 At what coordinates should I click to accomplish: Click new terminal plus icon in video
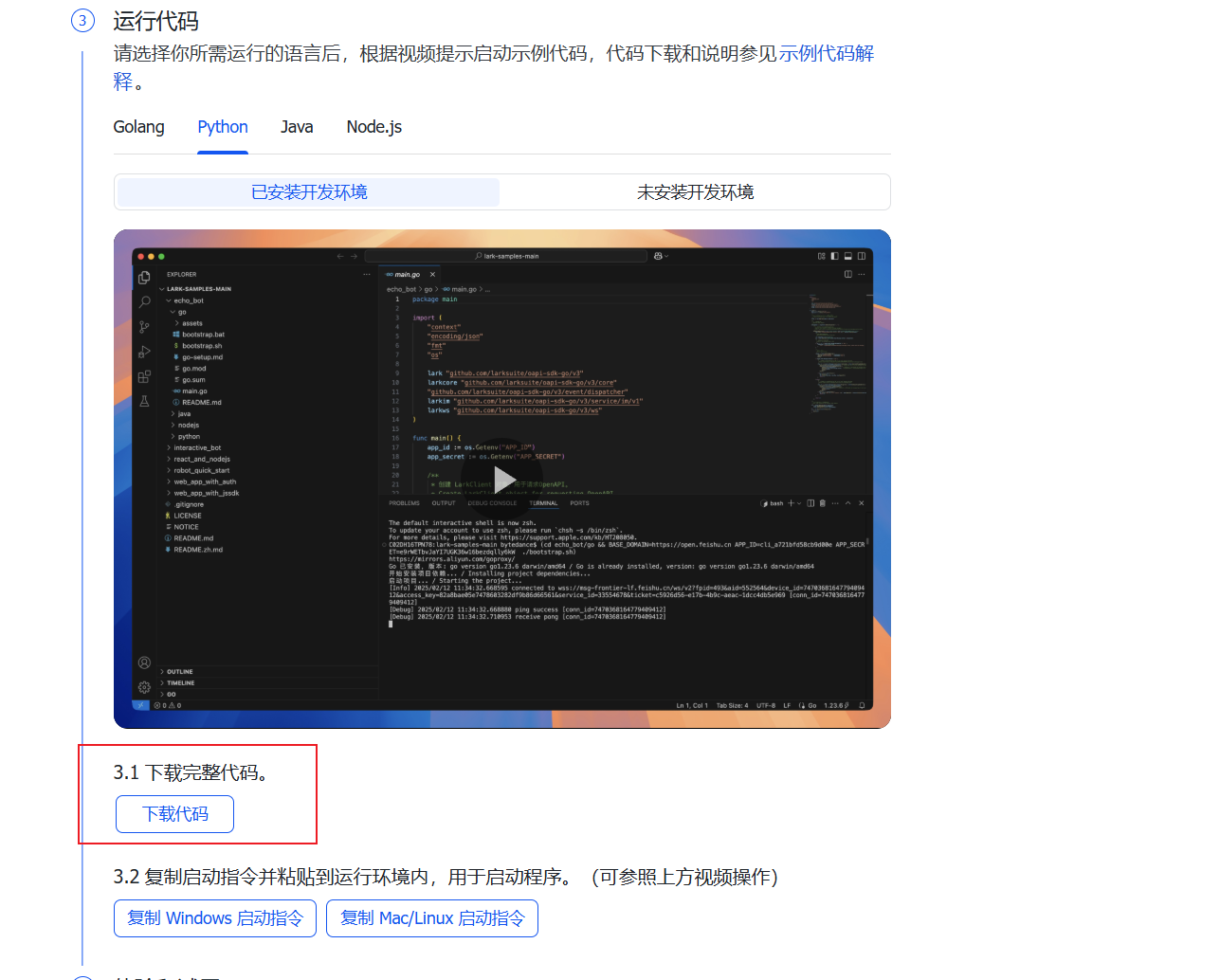pos(792,503)
